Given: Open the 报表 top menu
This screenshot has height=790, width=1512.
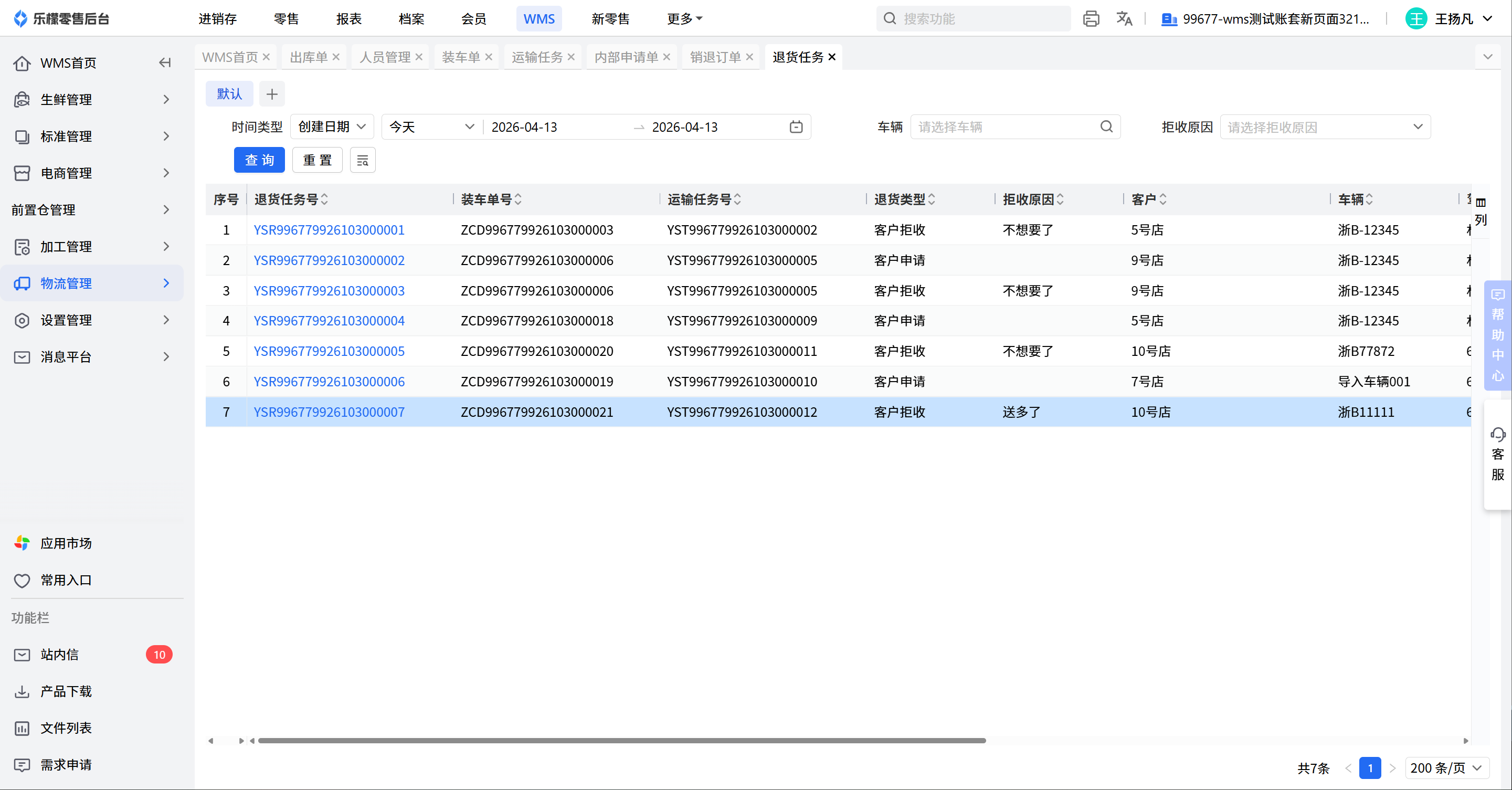Looking at the screenshot, I should (348, 19).
